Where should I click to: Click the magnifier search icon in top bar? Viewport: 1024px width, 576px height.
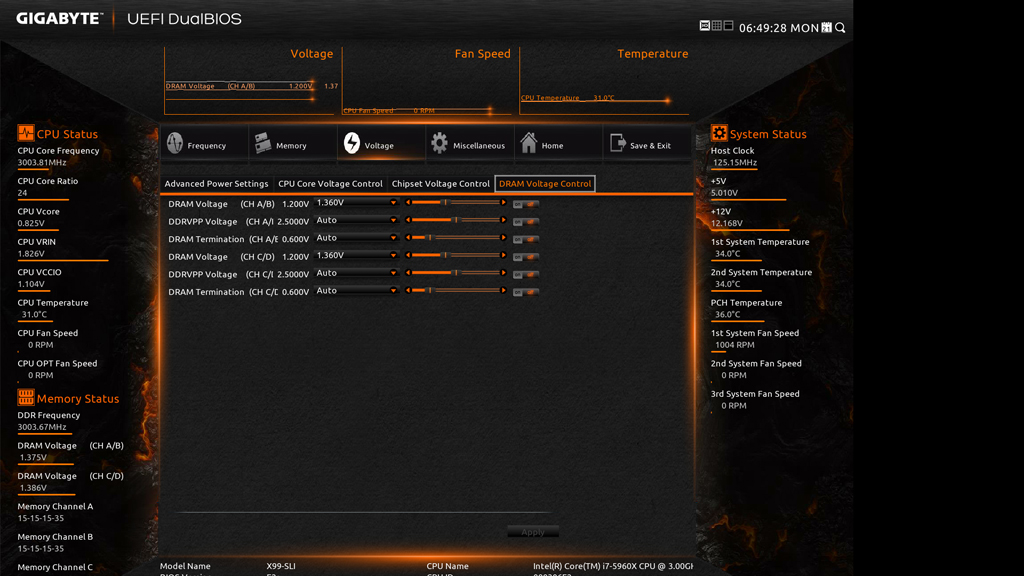[840, 28]
